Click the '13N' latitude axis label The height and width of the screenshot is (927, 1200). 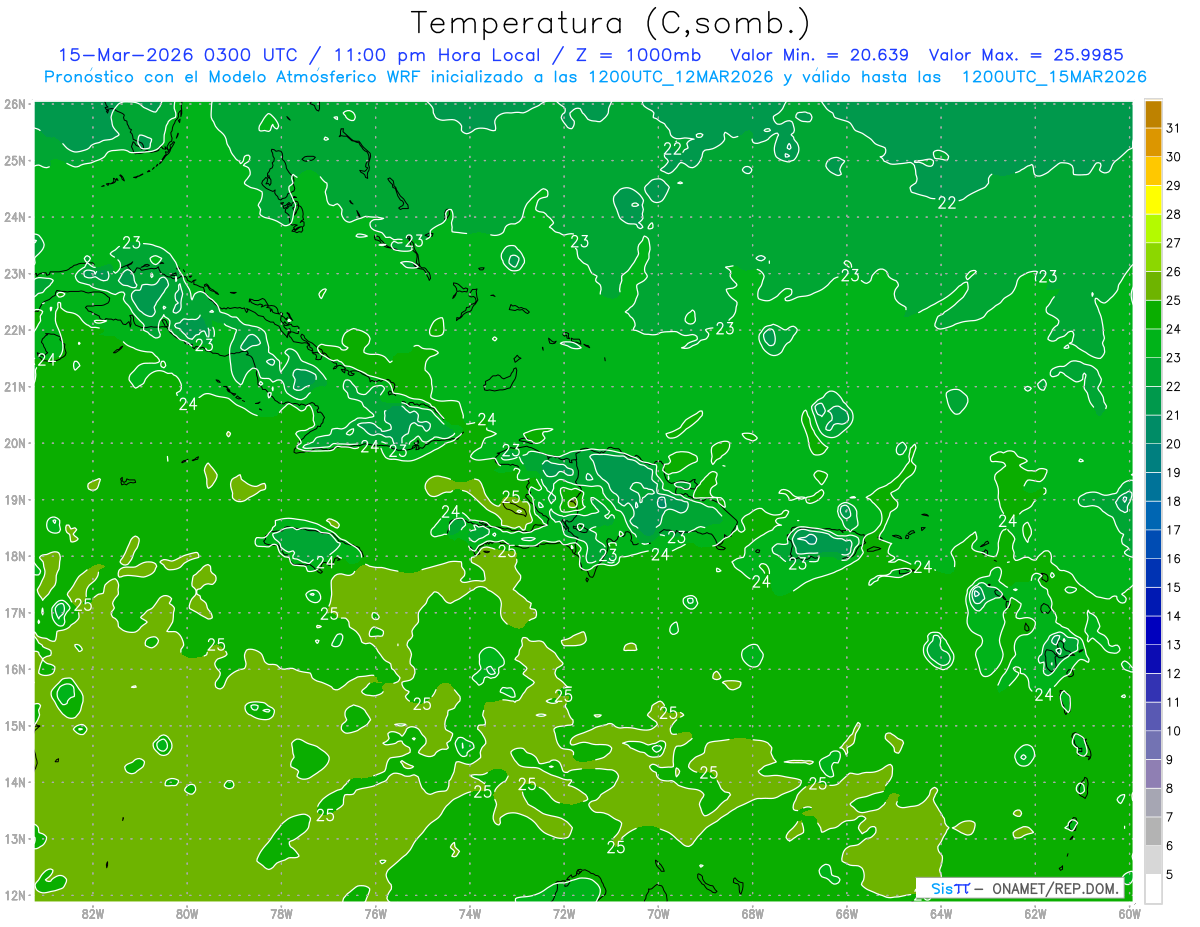click(15, 839)
